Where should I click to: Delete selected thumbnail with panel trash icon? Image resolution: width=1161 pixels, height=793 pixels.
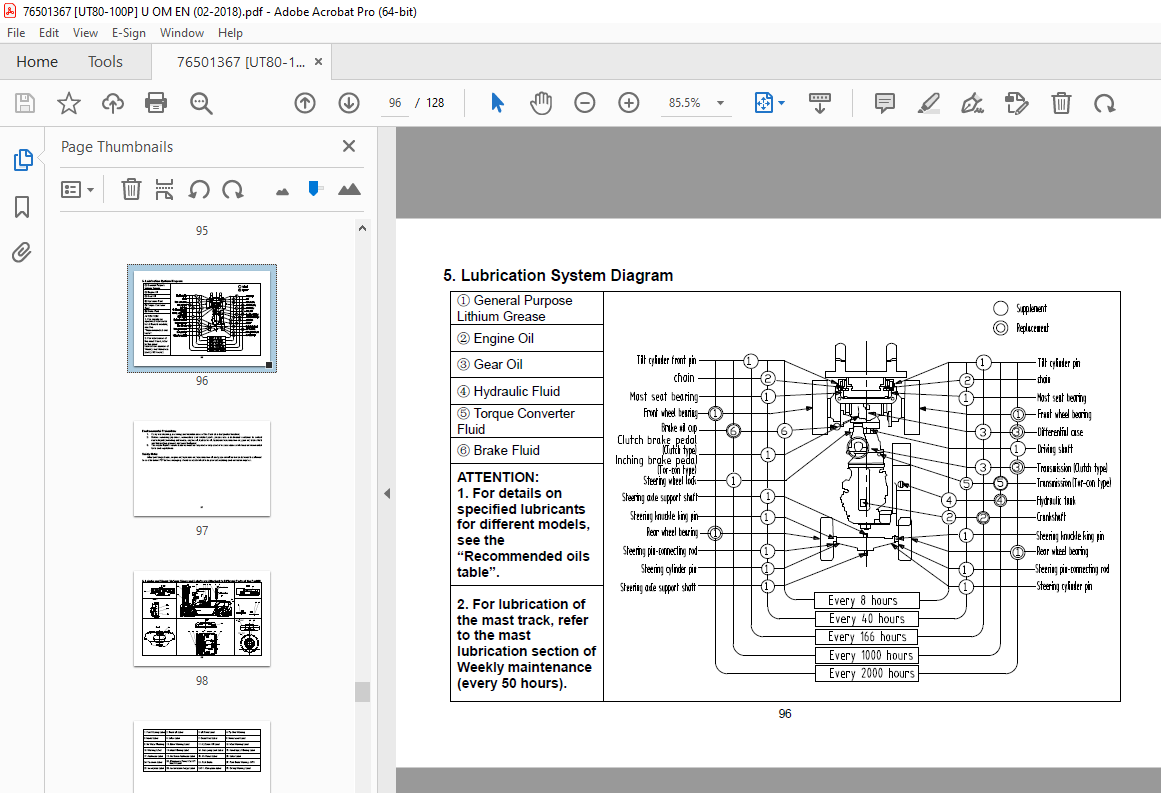(131, 190)
